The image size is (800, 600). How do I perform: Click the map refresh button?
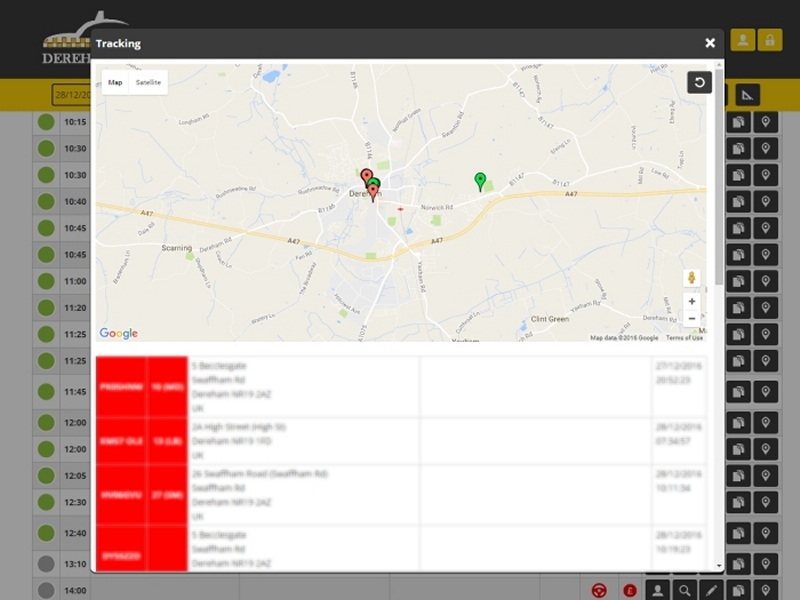[x=698, y=83]
